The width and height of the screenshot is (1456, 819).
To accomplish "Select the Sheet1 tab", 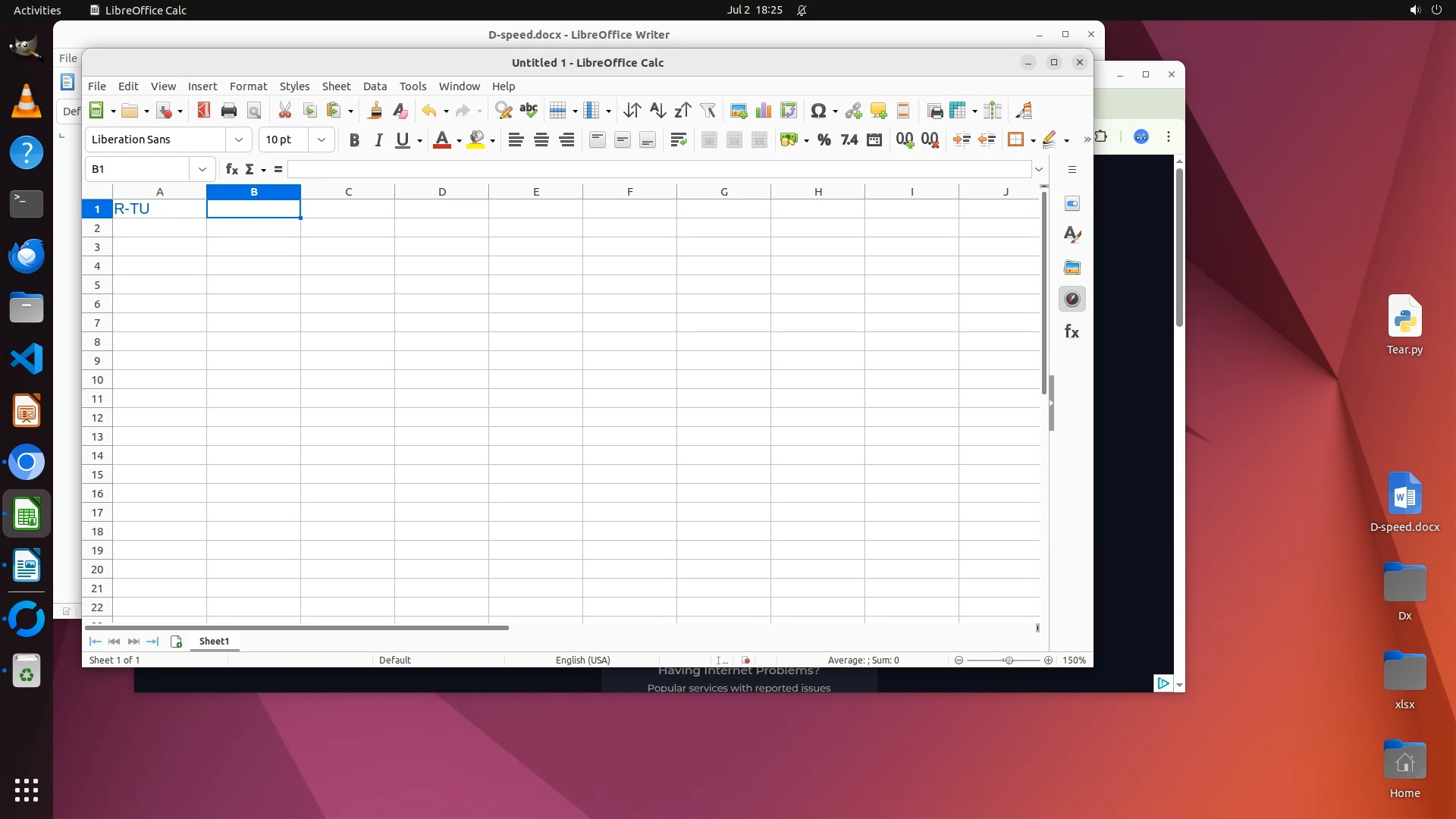I will 214,641.
